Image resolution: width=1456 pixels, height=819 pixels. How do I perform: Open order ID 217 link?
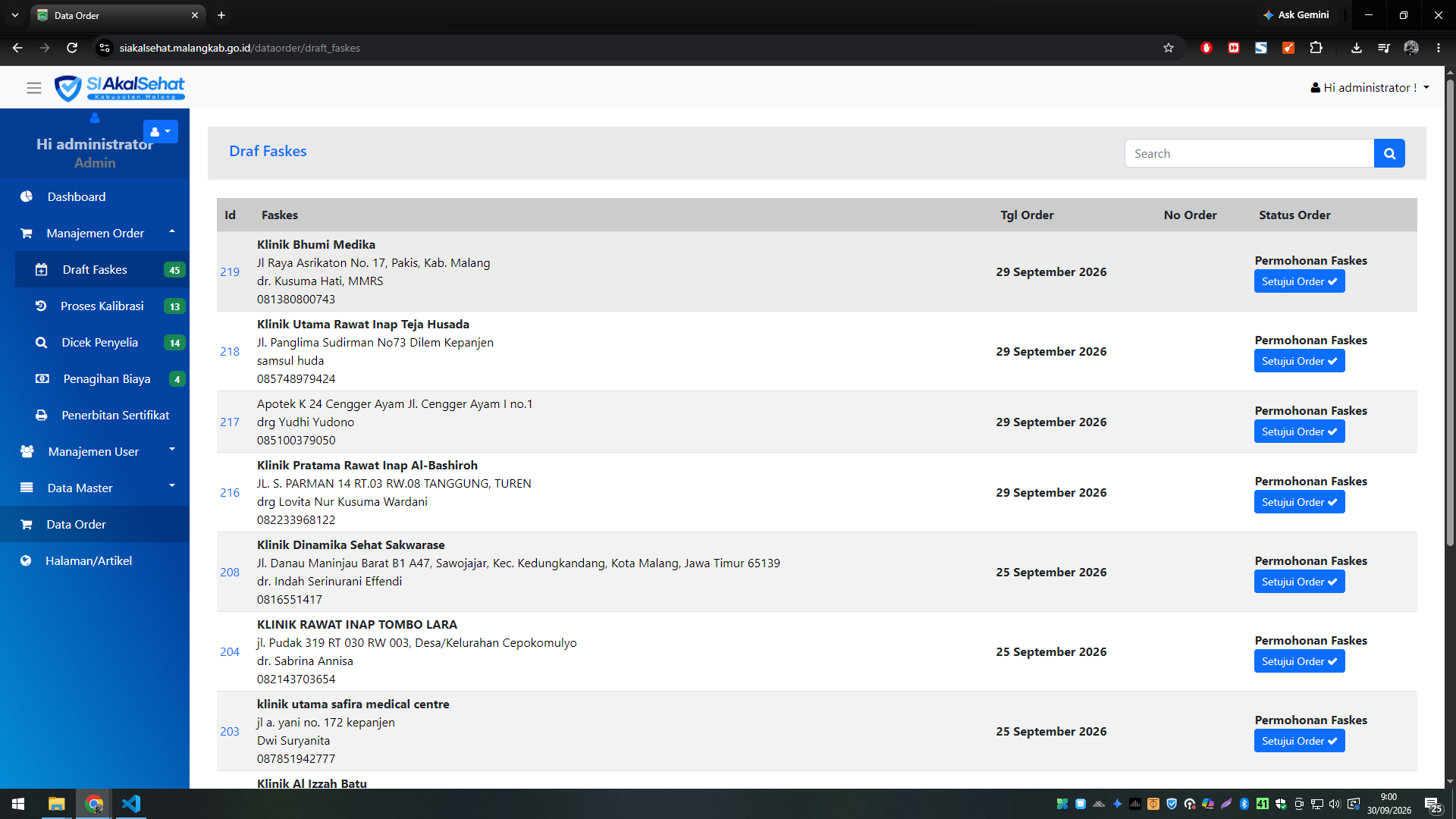[230, 422]
